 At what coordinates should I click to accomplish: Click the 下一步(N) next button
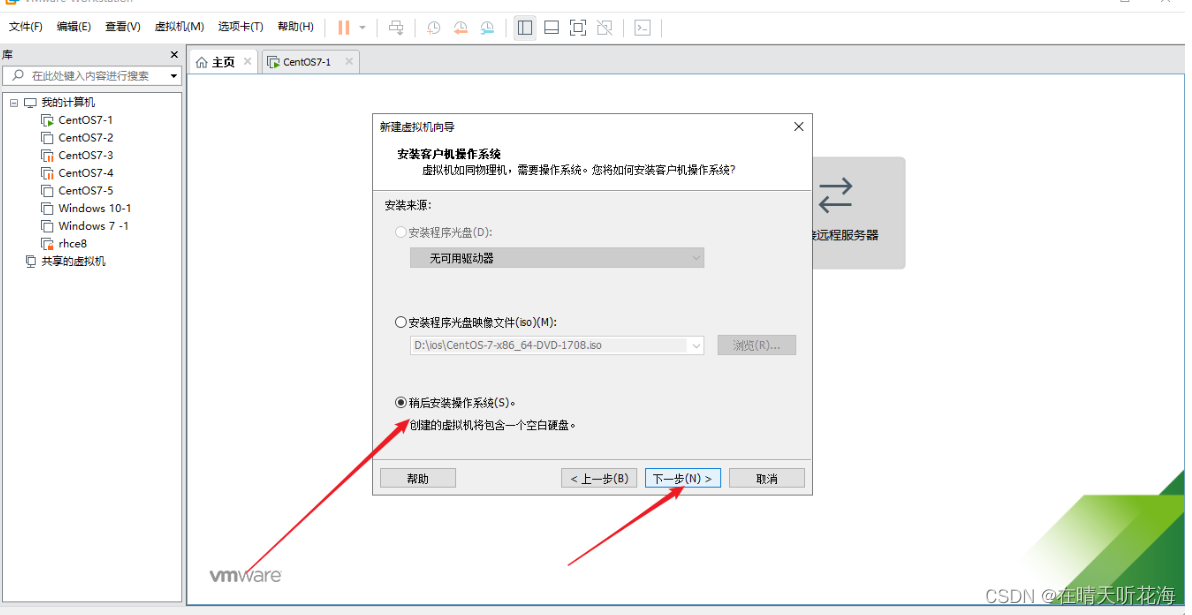[683, 478]
